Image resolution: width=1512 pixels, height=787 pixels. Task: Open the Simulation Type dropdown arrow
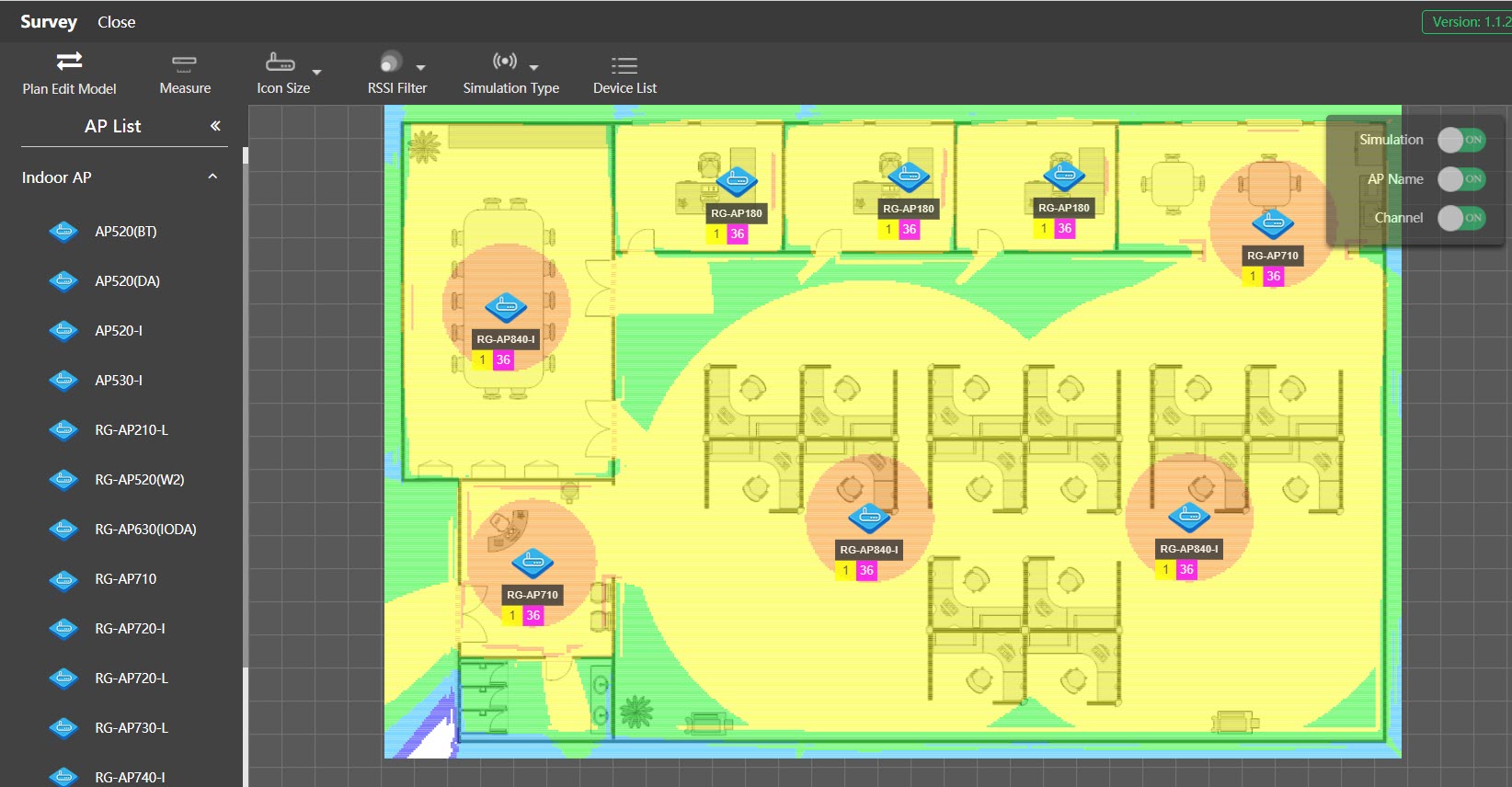[x=533, y=67]
